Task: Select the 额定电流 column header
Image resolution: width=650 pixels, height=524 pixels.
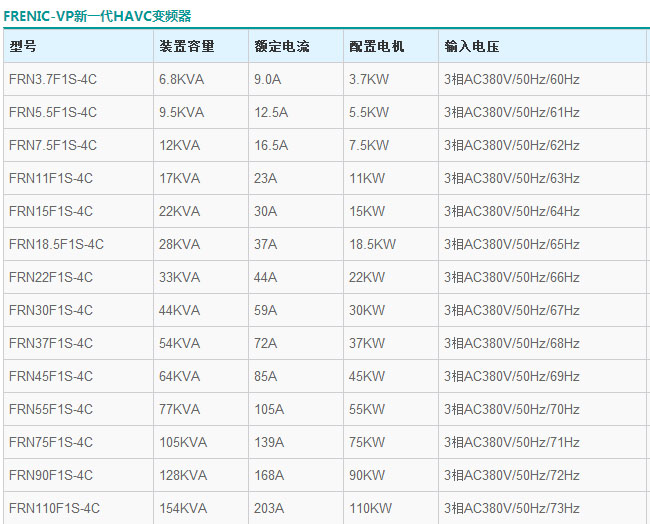Action: point(282,47)
